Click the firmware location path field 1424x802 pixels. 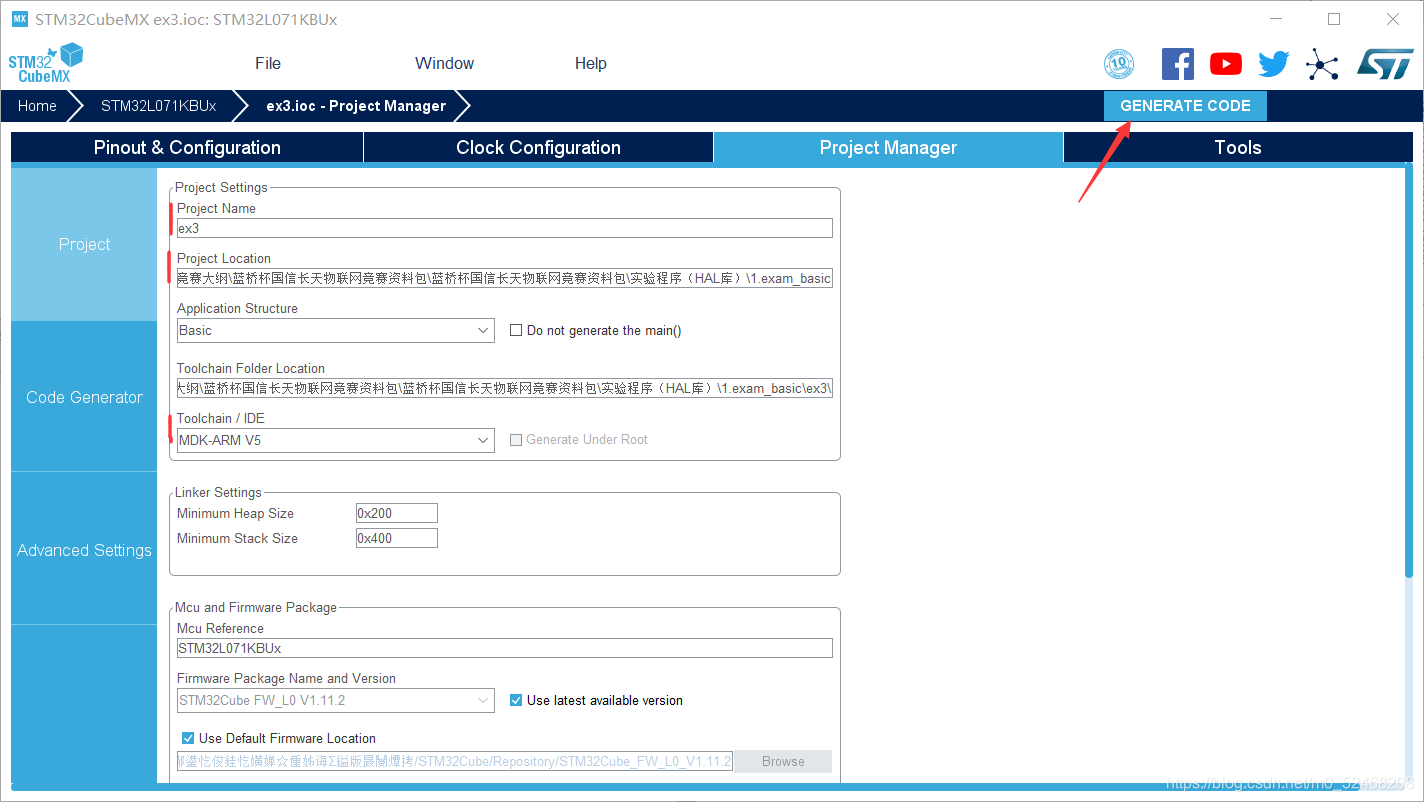tap(455, 762)
